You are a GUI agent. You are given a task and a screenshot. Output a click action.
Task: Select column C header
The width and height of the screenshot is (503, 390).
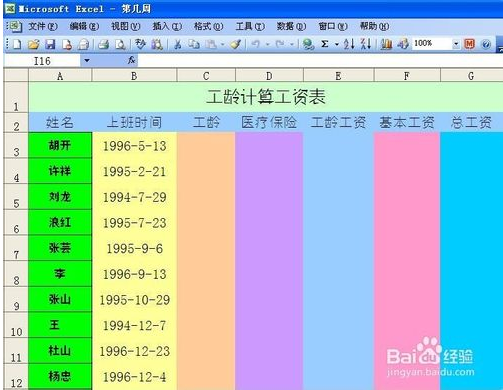(x=206, y=76)
